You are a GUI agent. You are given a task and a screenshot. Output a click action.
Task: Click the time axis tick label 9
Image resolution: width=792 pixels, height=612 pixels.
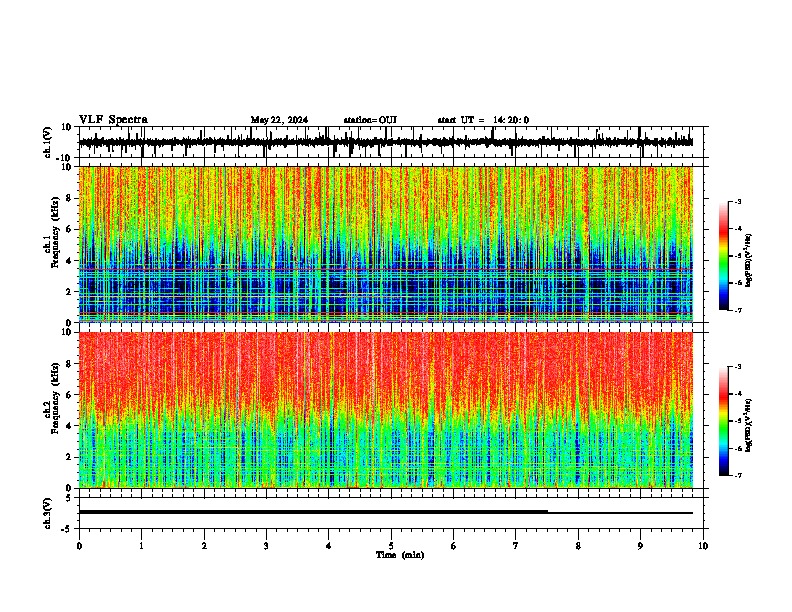(x=640, y=546)
